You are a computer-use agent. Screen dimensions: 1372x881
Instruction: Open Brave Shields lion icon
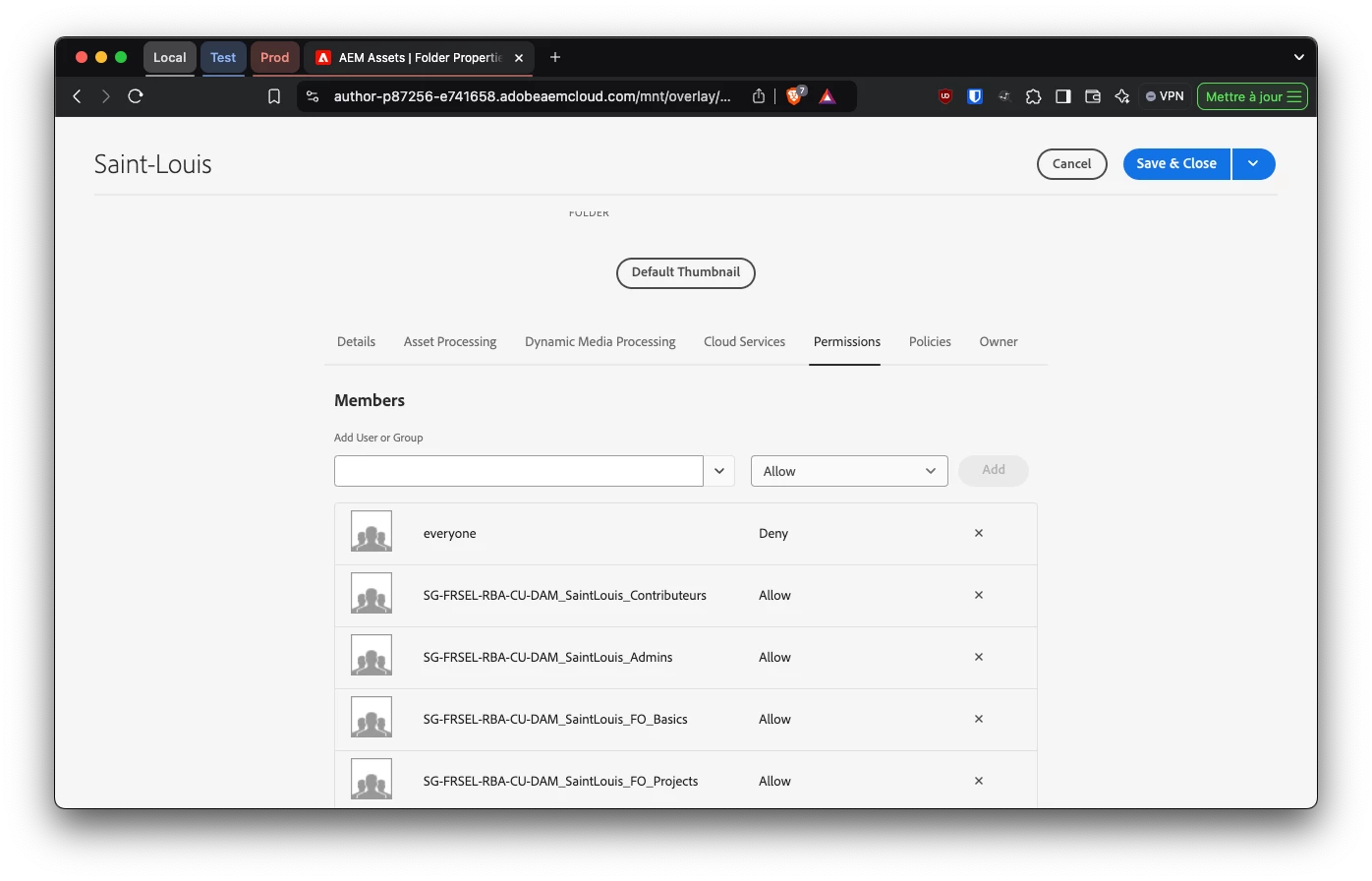tap(795, 95)
